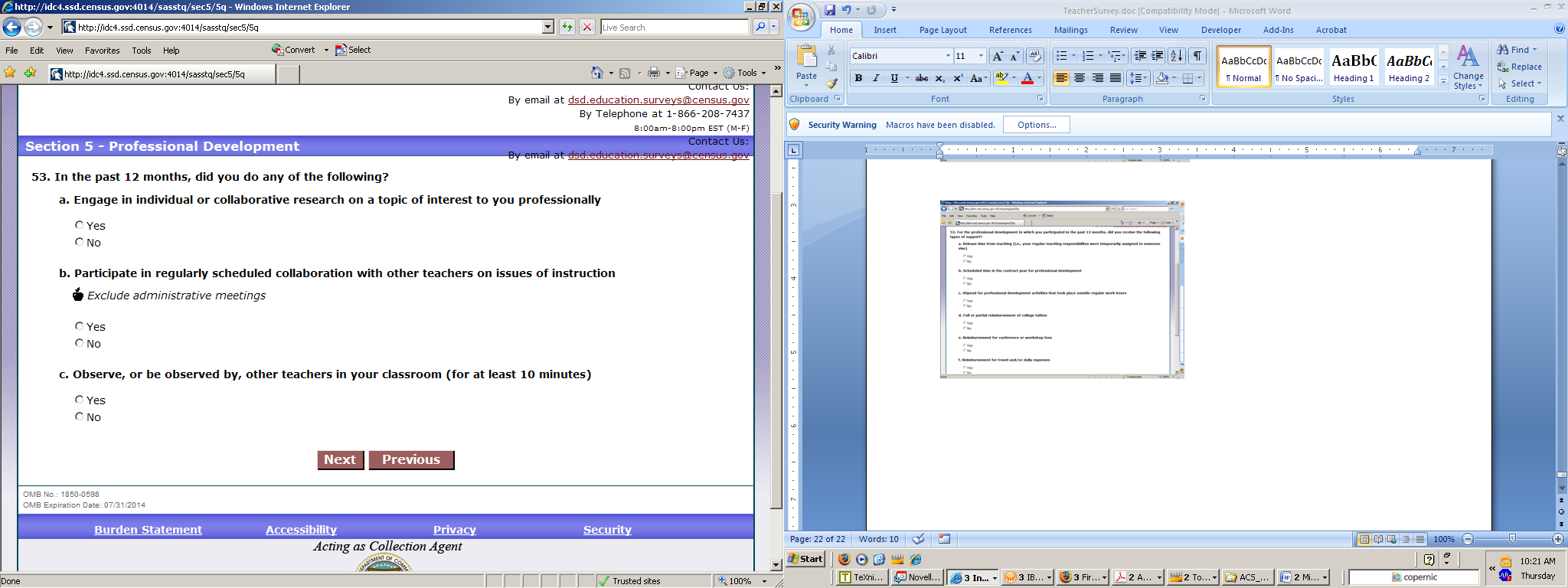1568x588 pixels.
Task: Select Yes for individual or collaborative research
Action: 79,225
